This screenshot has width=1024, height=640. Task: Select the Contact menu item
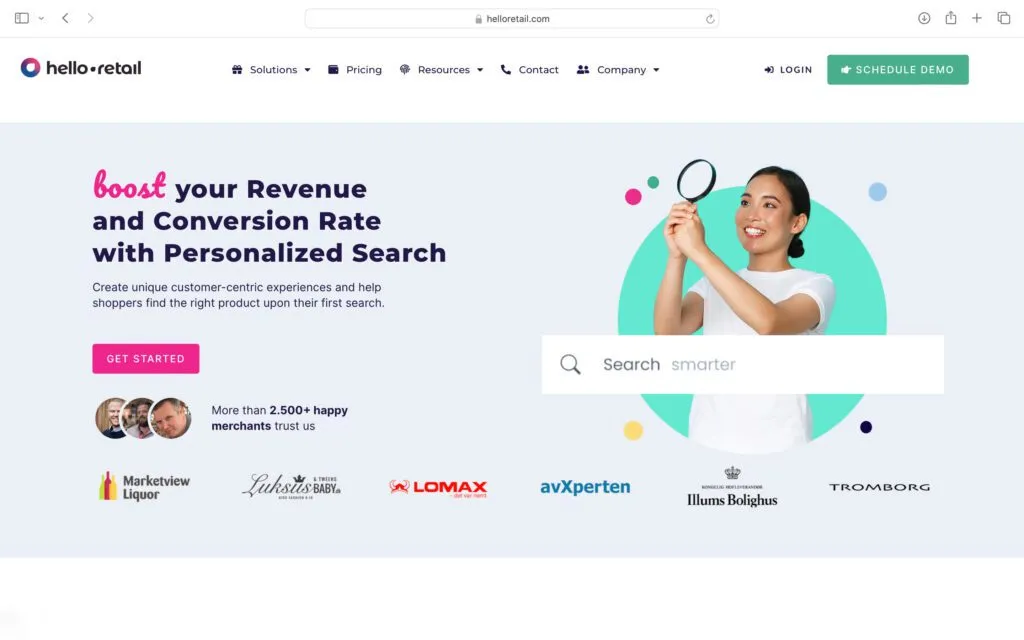530,70
